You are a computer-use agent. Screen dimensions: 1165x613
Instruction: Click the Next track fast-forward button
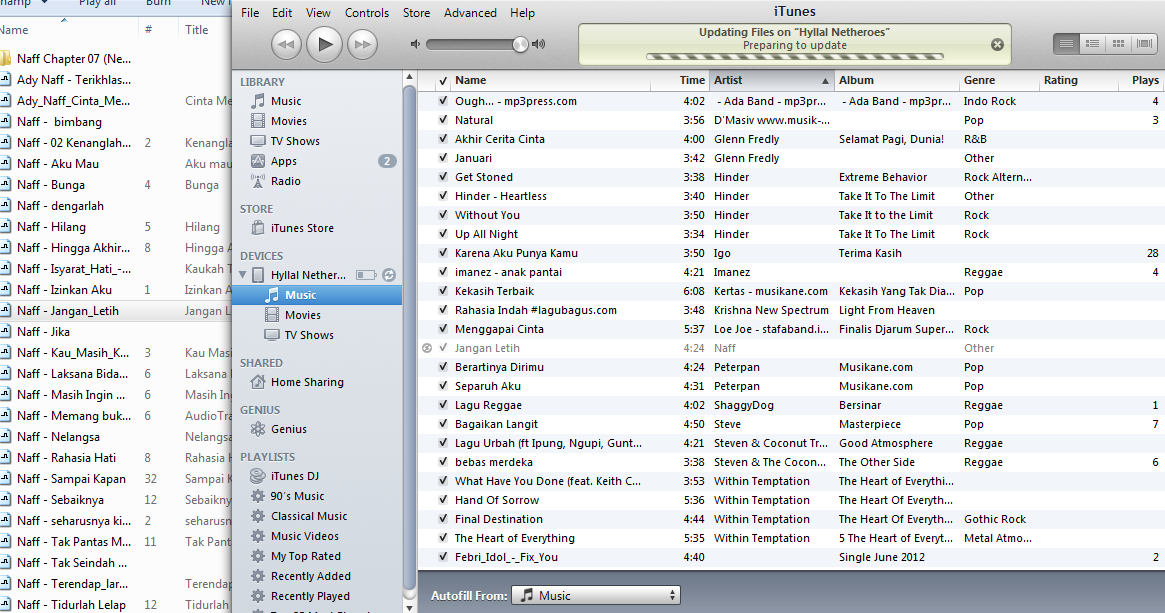pyautogui.click(x=363, y=45)
